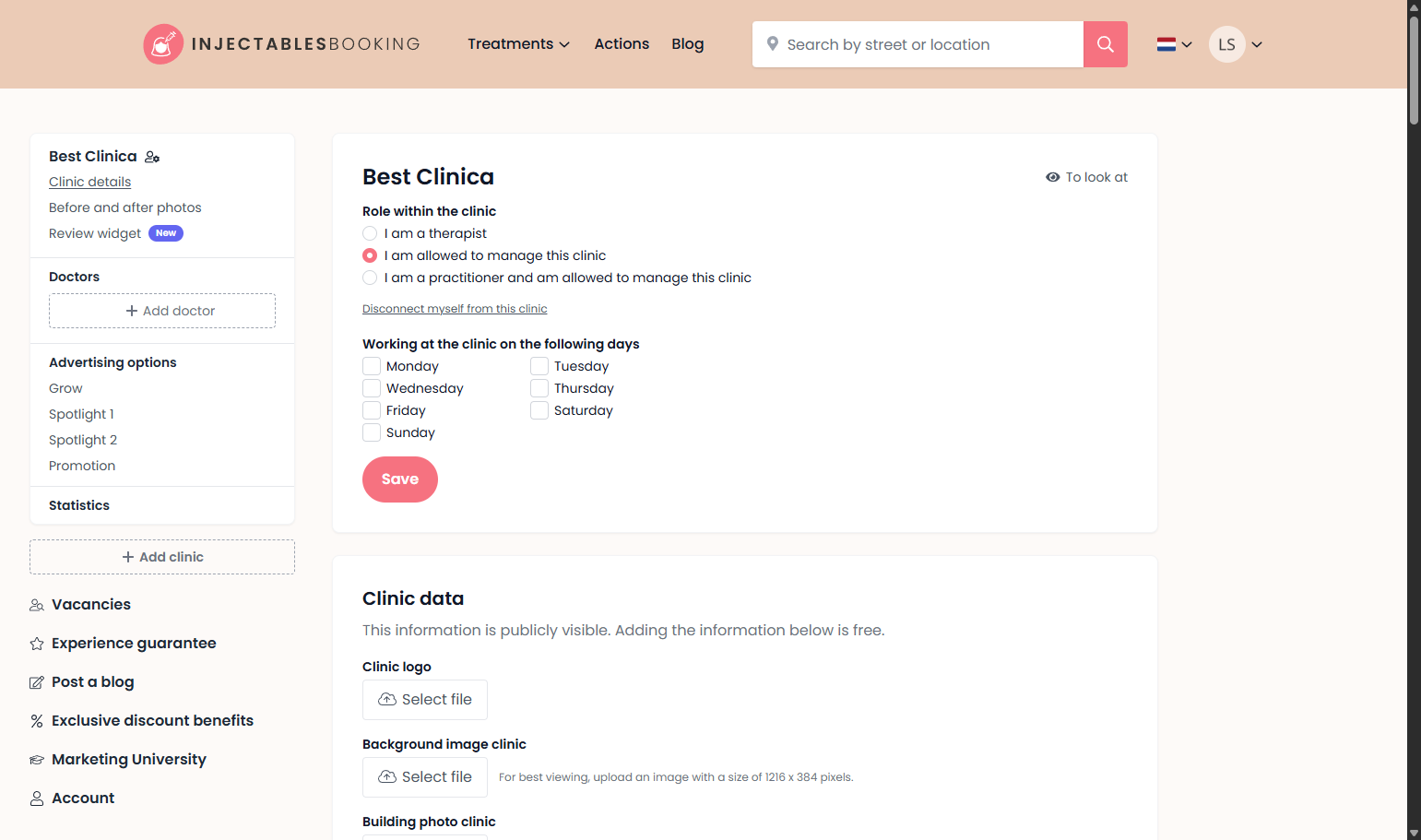Click the InjectablesBooking syringe logo icon
This screenshot has width=1421, height=840.
[x=163, y=44]
